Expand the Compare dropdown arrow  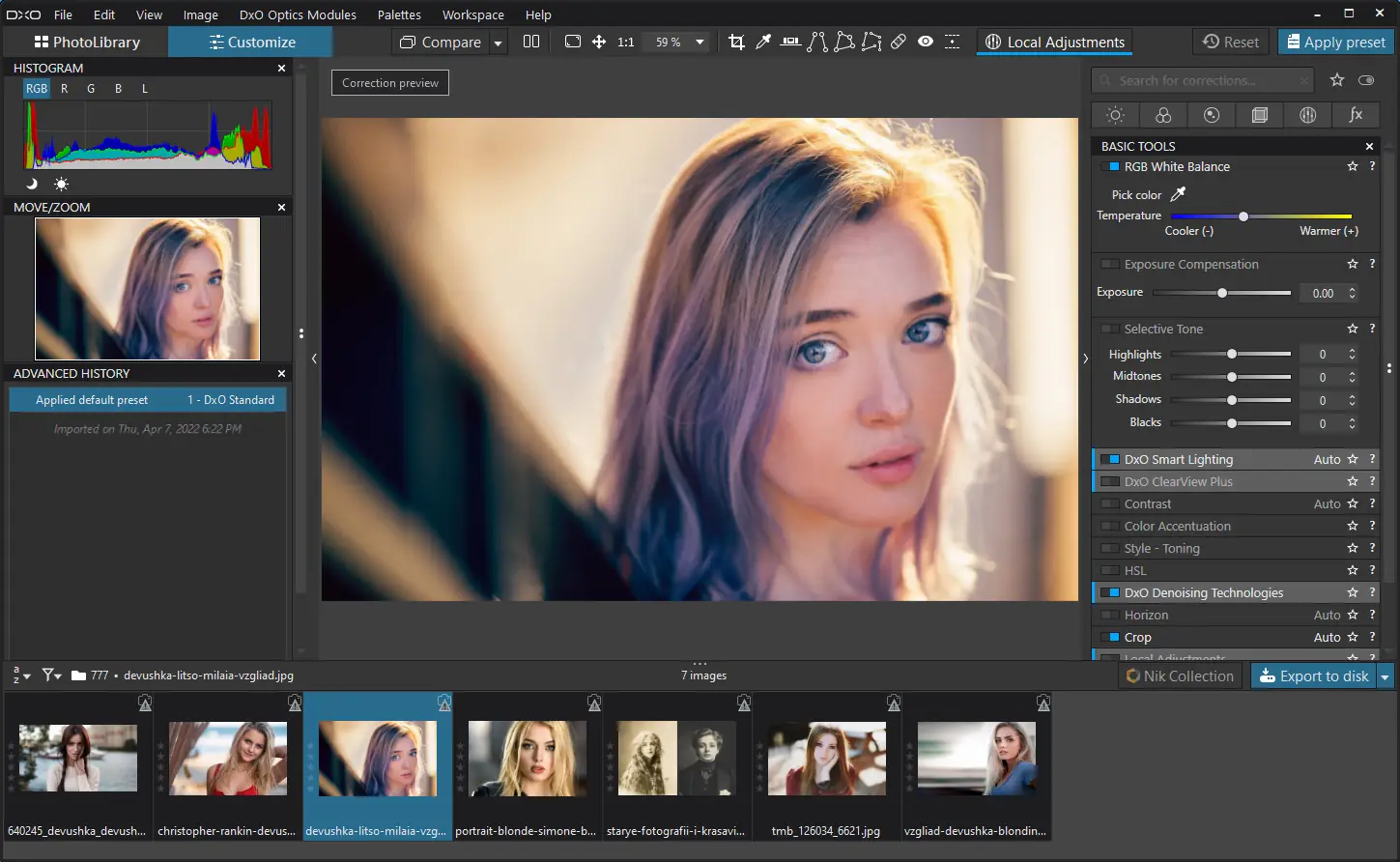click(x=499, y=43)
